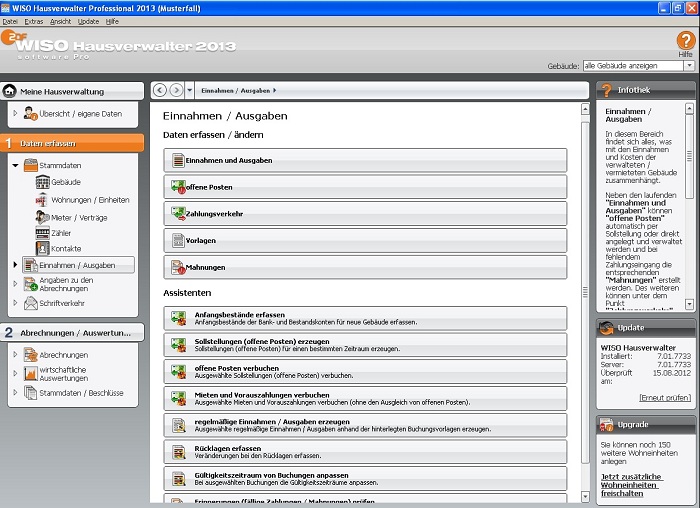Click the Infothek panel header
Viewport: 700px width, 508px height.
[646, 90]
